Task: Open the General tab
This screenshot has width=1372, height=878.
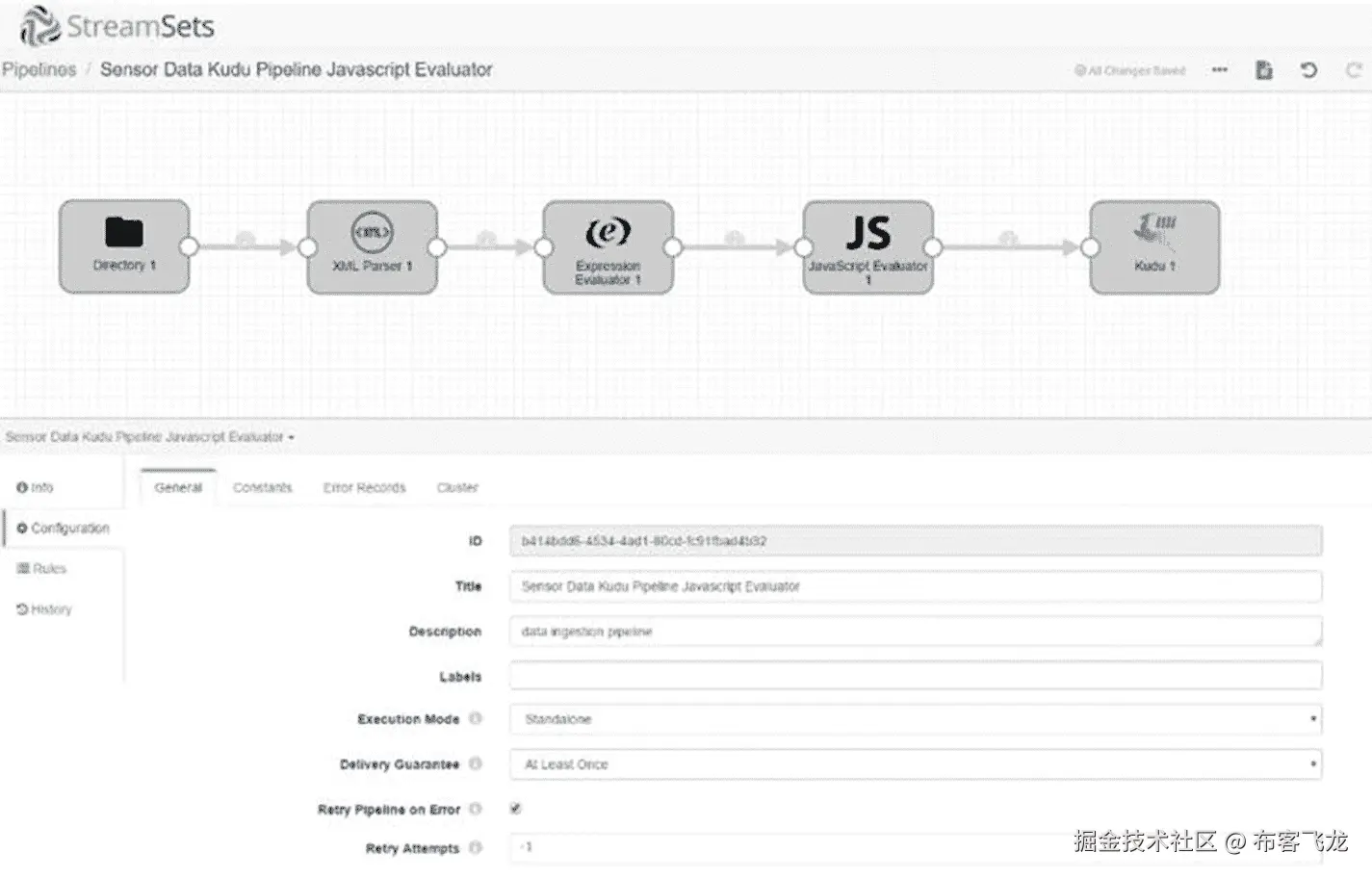Action: [x=178, y=488]
